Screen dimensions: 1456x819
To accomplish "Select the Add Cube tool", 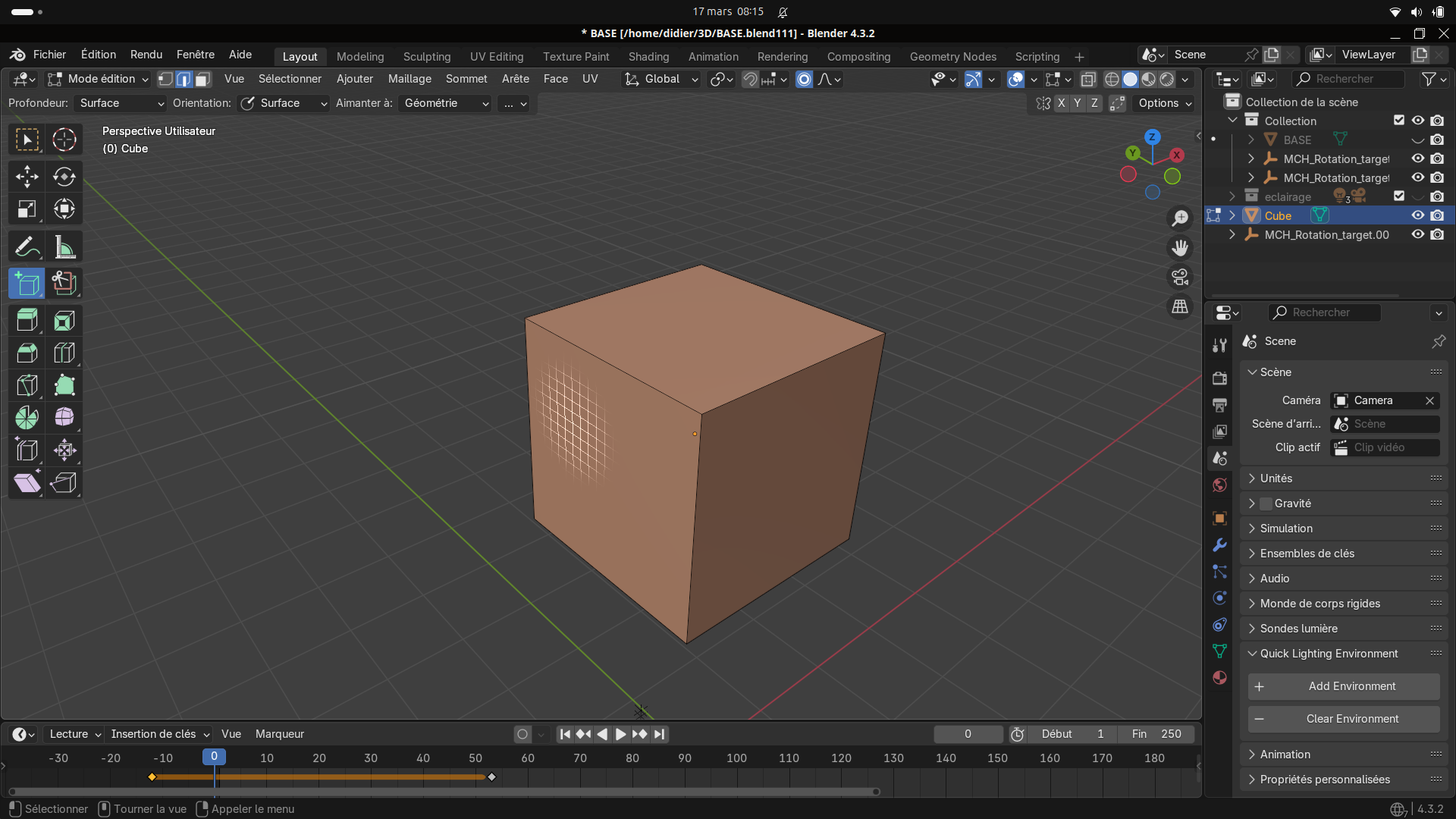I will pyautogui.click(x=27, y=284).
